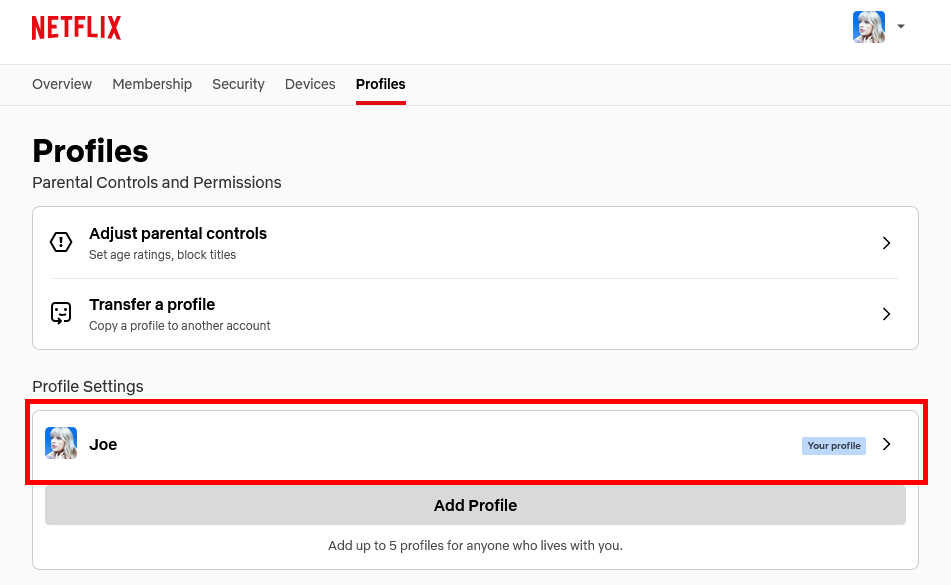This screenshot has height=585, width=951.
Task: Click the account avatar in the header
Action: pyautogui.click(x=868, y=27)
